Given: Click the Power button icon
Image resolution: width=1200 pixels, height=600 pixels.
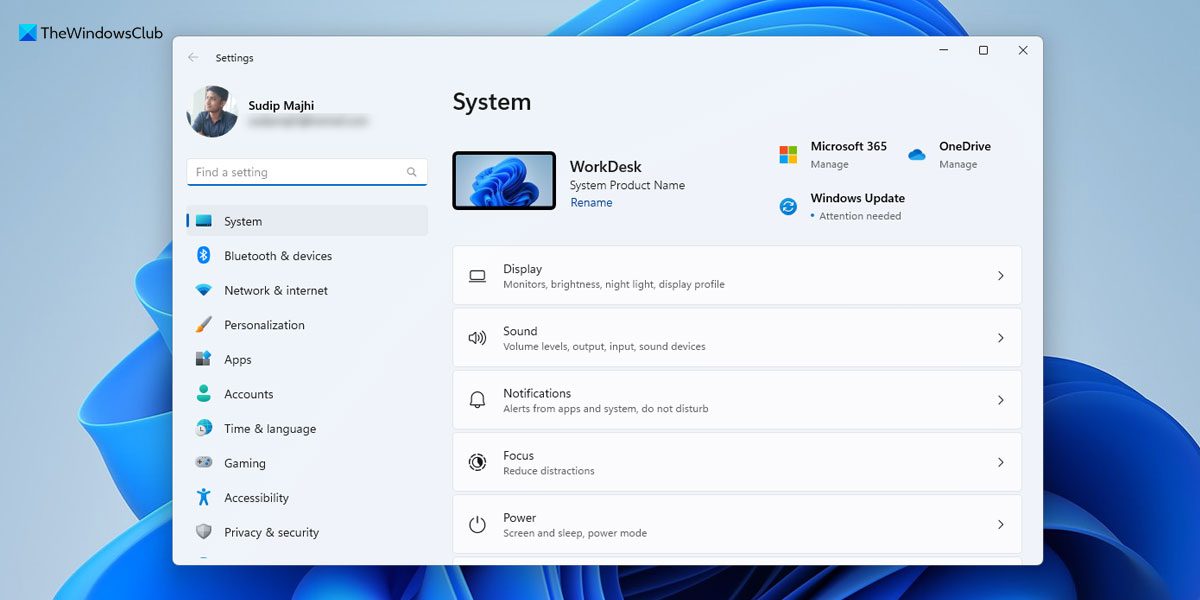Looking at the screenshot, I should tap(478, 525).
